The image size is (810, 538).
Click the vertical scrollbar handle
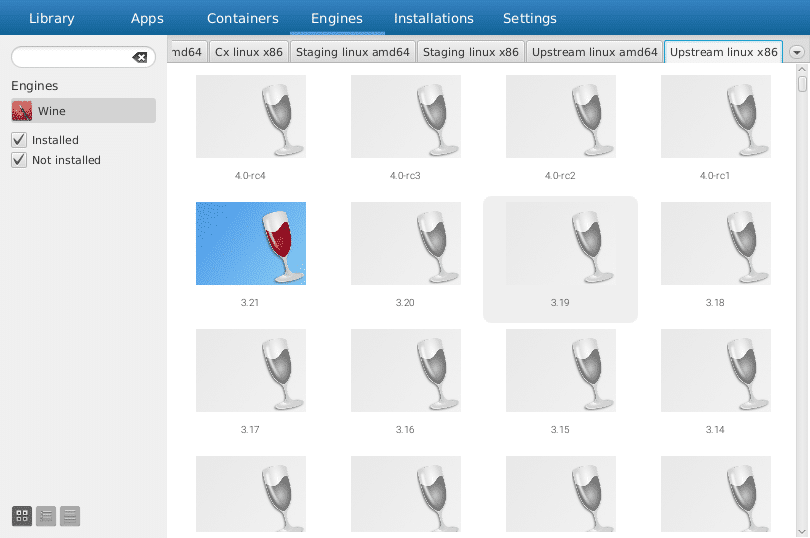coord(802,84)
